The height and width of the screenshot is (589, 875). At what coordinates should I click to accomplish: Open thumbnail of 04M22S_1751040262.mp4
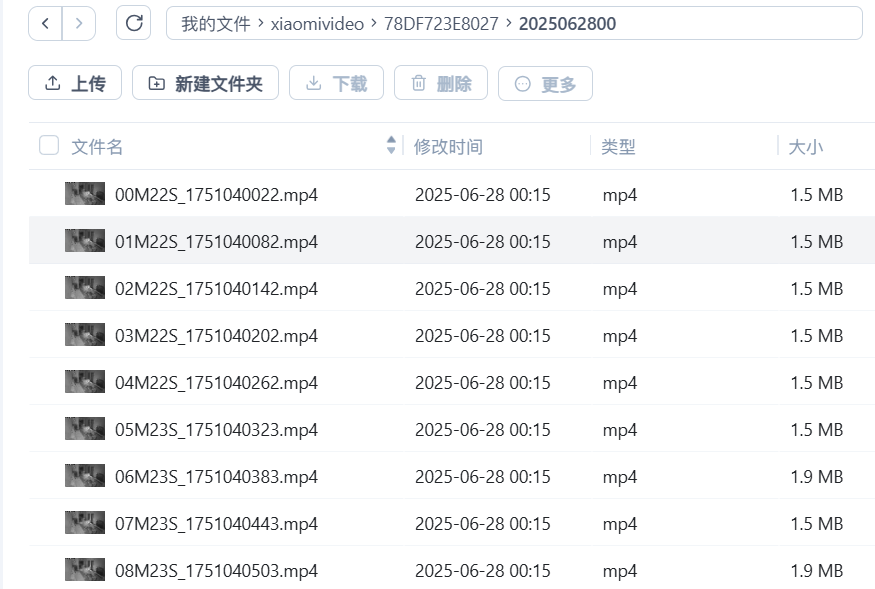85,381
